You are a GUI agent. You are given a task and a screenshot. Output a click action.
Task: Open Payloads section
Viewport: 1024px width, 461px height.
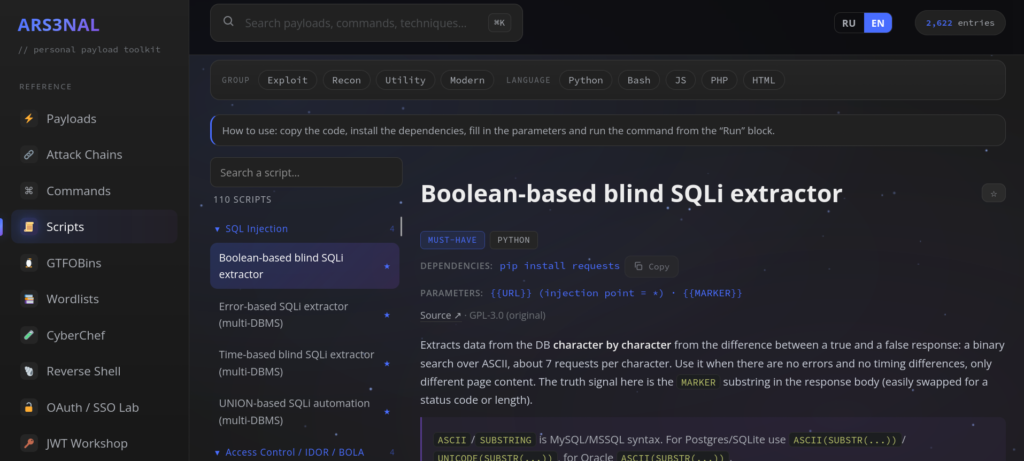pyautogui.click(x=94, y=119)
